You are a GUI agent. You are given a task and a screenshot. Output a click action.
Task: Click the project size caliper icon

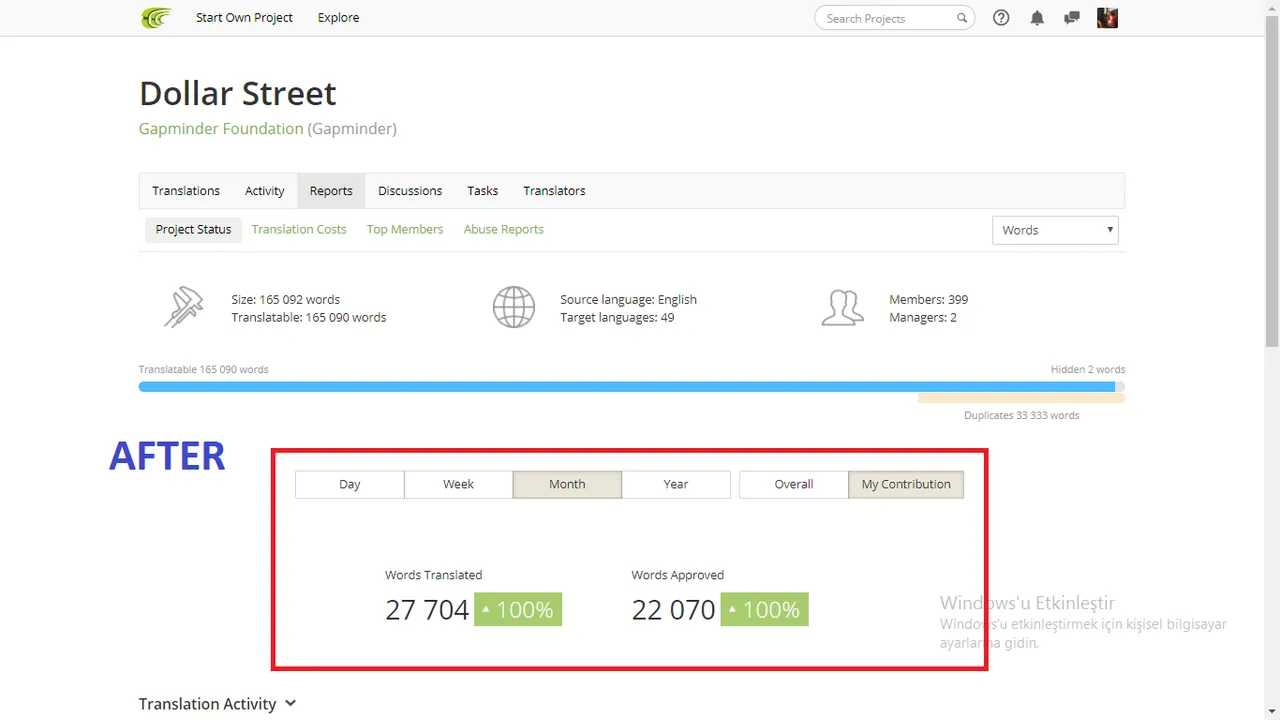[184, 307]
